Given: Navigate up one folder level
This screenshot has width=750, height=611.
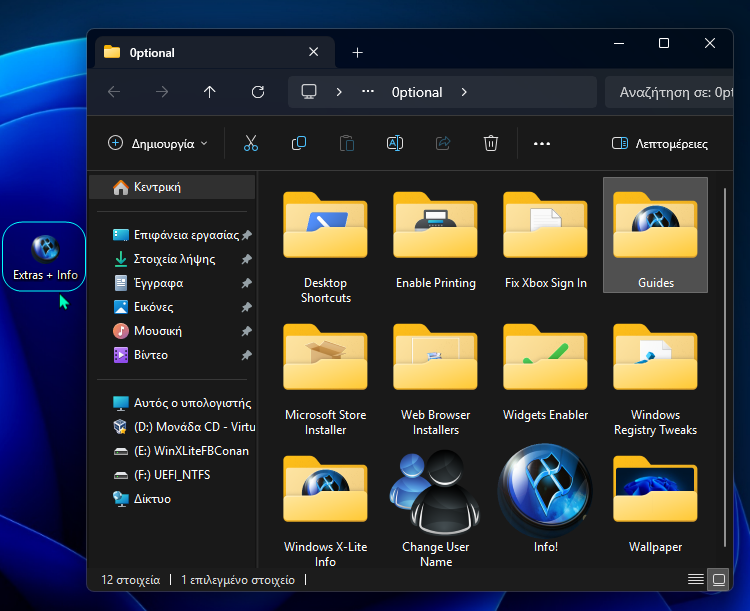Looking at the screenshot, I should (210, 91).
